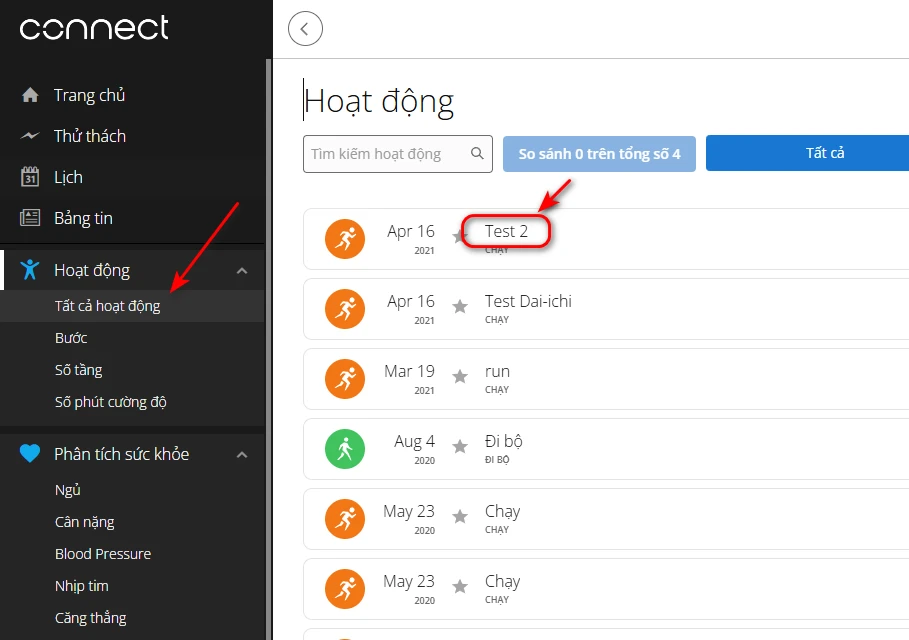Star the first May 23 Chạy activity

[x=460, y=517]
